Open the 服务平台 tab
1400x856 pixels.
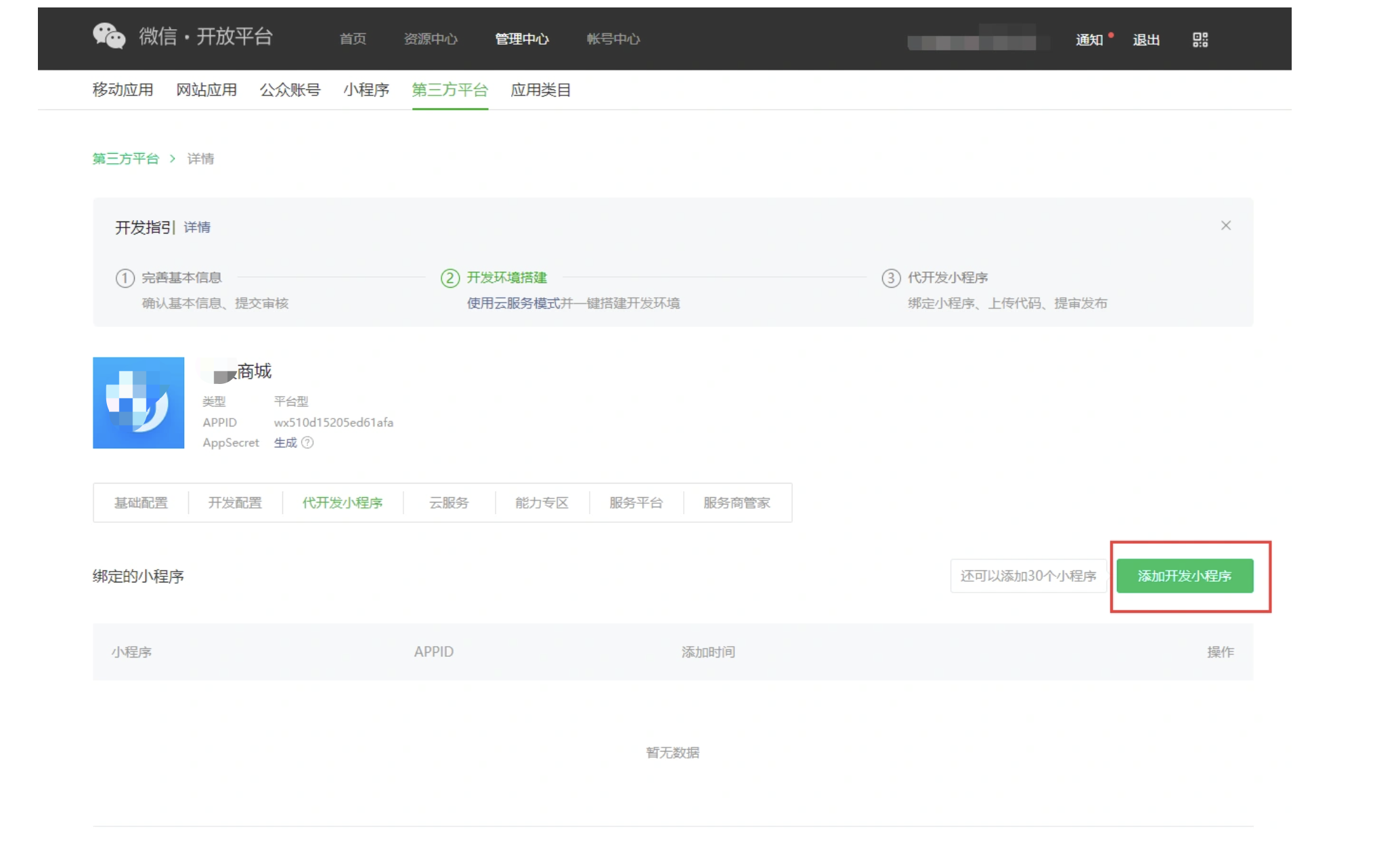pyautogui.click(x=636, y=502)
